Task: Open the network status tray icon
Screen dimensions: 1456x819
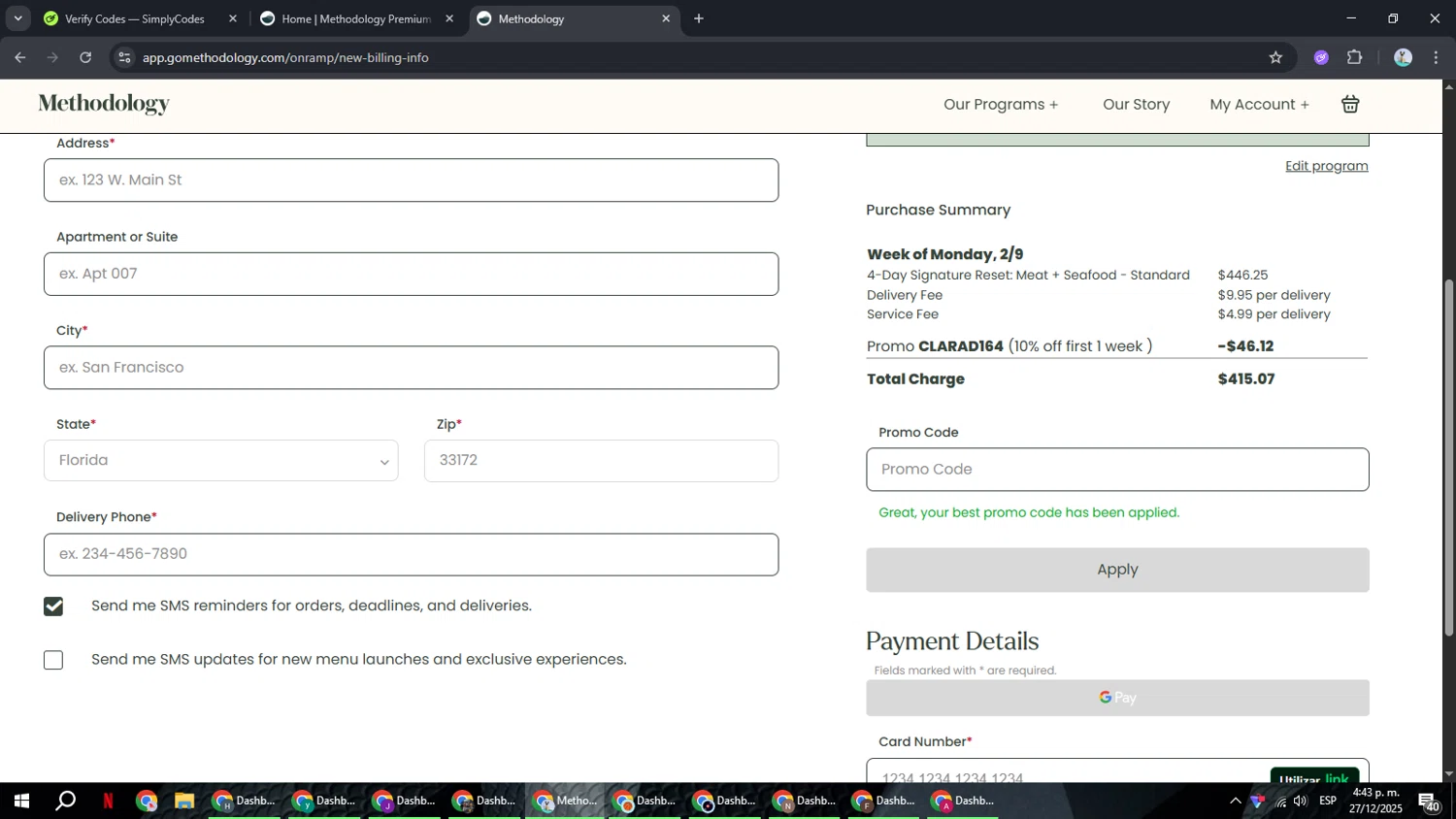Action: coord(1280,801)
